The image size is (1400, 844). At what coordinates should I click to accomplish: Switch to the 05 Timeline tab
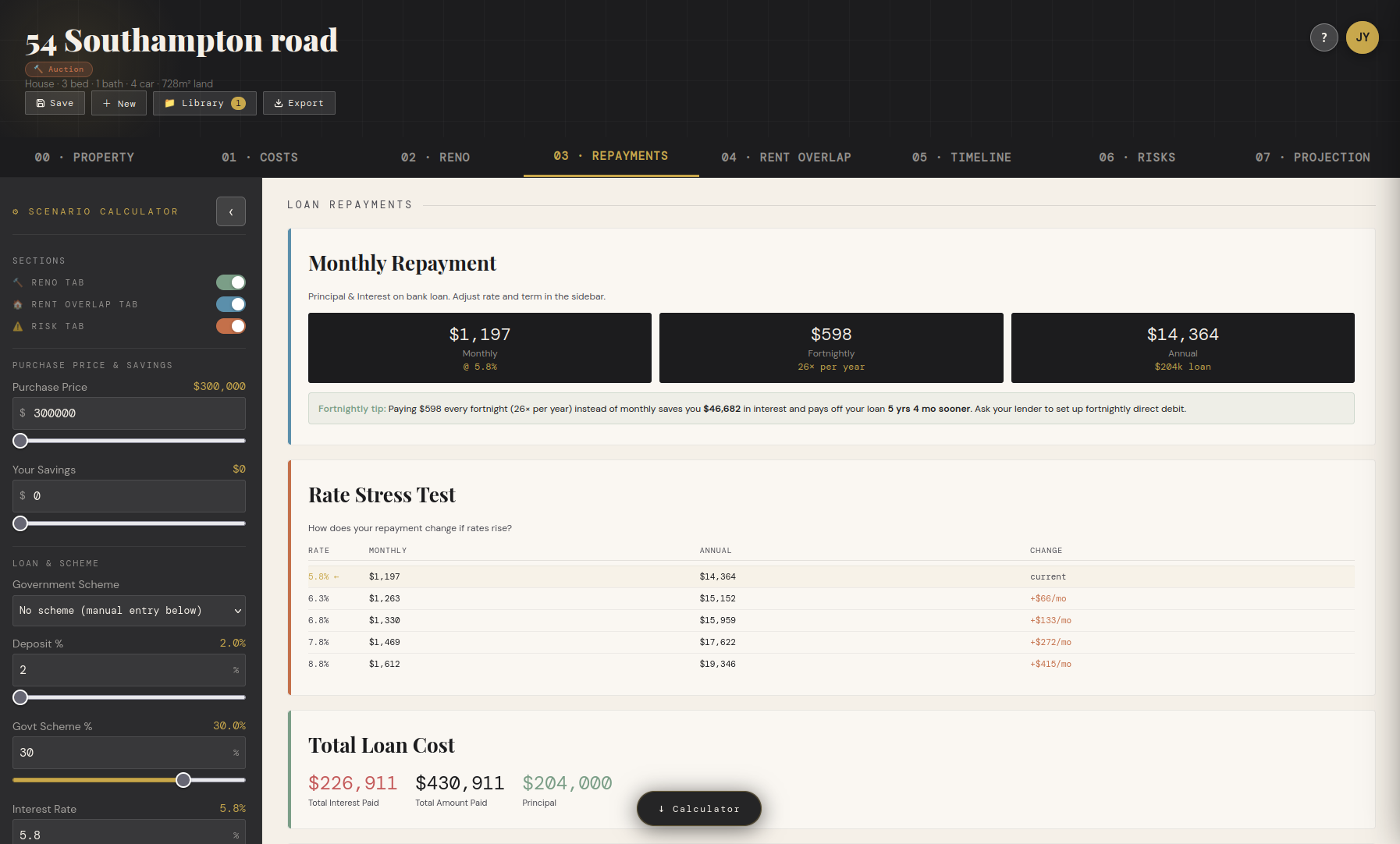961,157
